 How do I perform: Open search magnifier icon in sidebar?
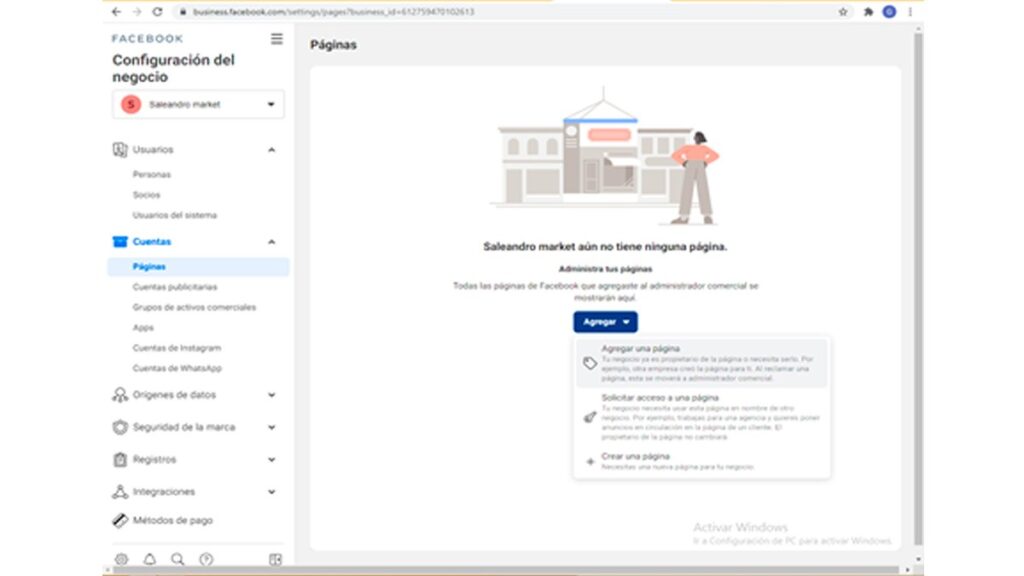(178, 559)
